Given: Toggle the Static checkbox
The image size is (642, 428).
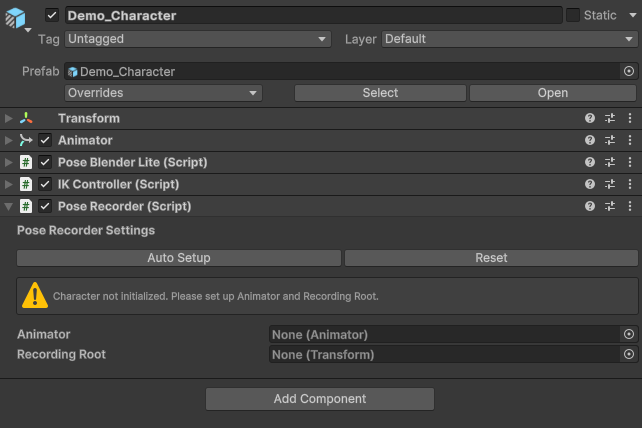Looking at the screenshot, I should [573, 15].
